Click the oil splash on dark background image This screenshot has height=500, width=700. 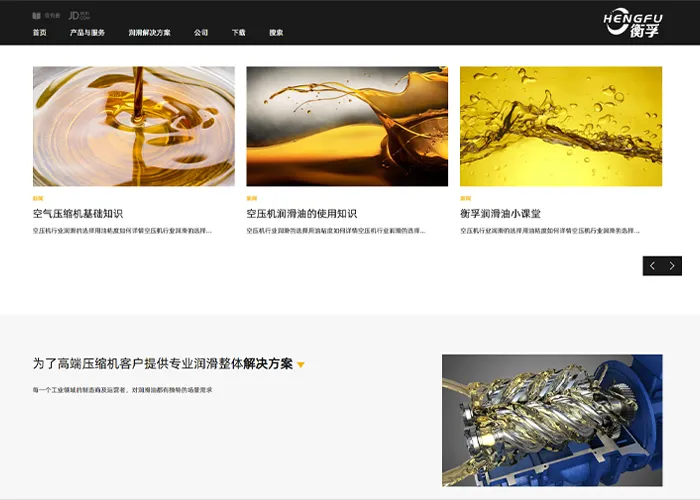tap(347, 126)
